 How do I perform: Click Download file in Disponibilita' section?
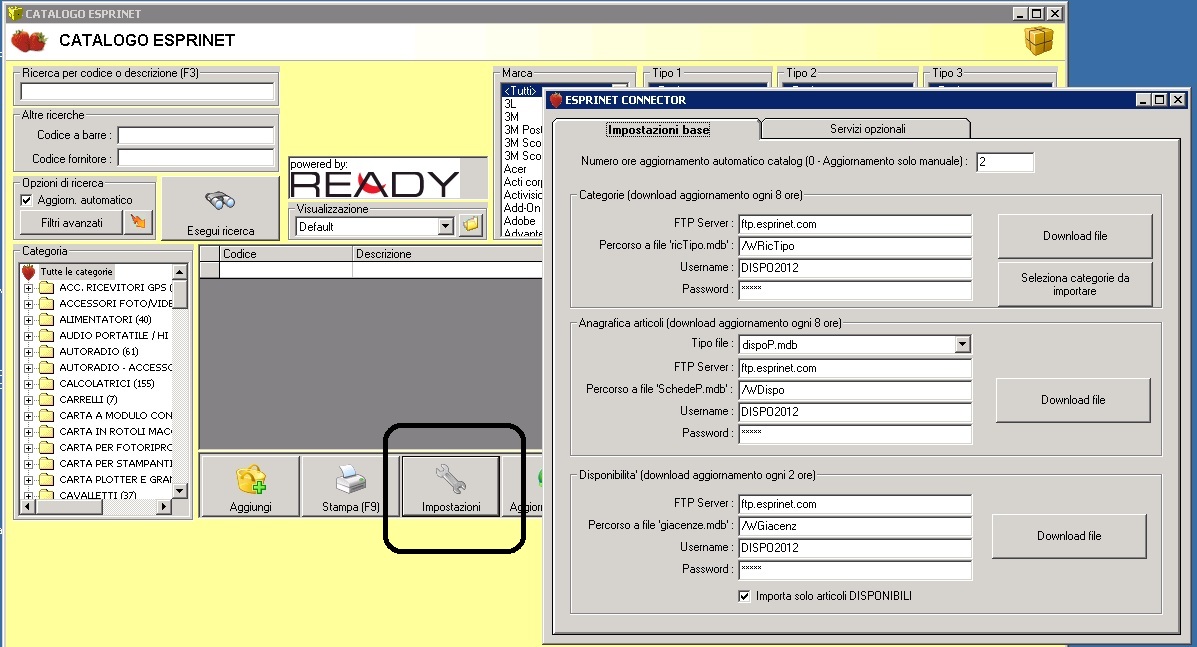pyautogui.click(x=1069, y=536)
